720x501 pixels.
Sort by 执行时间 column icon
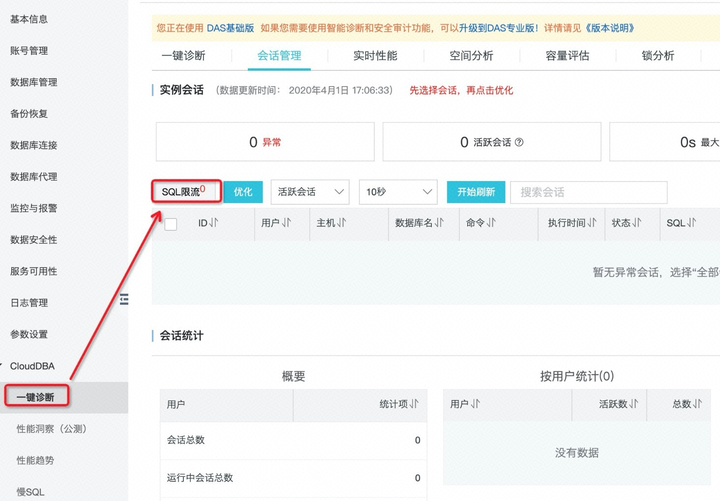click(x=592, y=223)
